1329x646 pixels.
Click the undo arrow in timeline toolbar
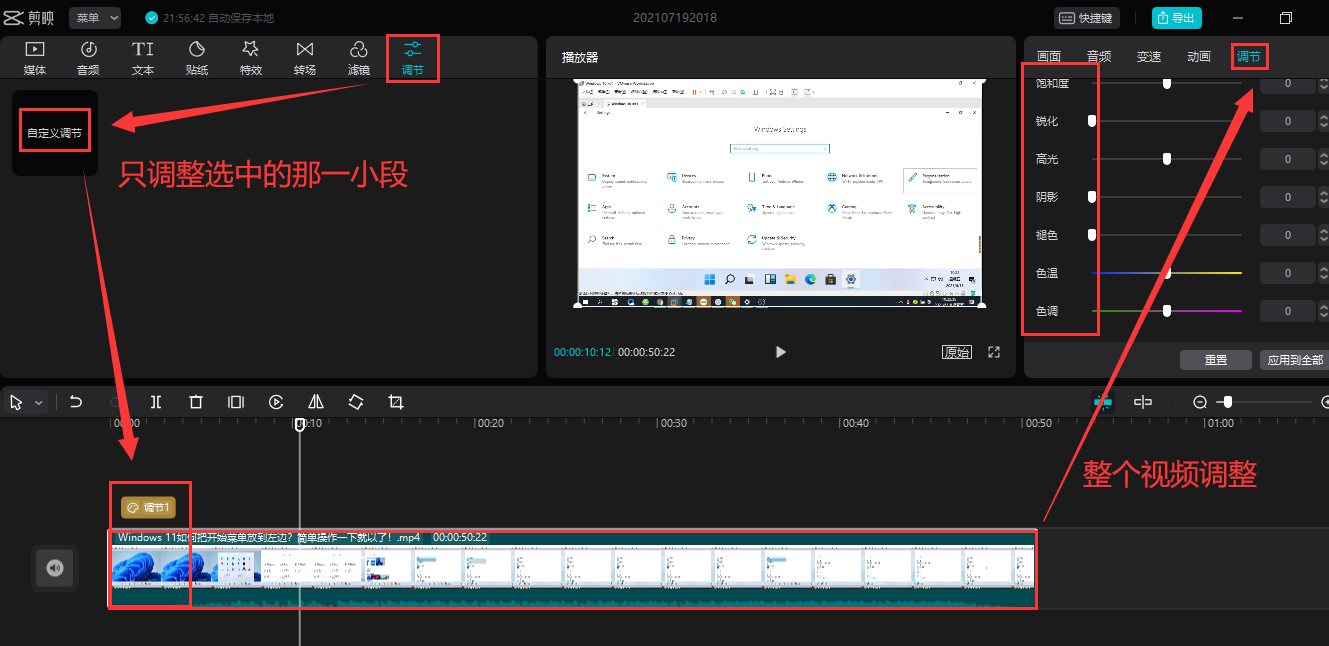pyautogui.click(x=76, y=402)
